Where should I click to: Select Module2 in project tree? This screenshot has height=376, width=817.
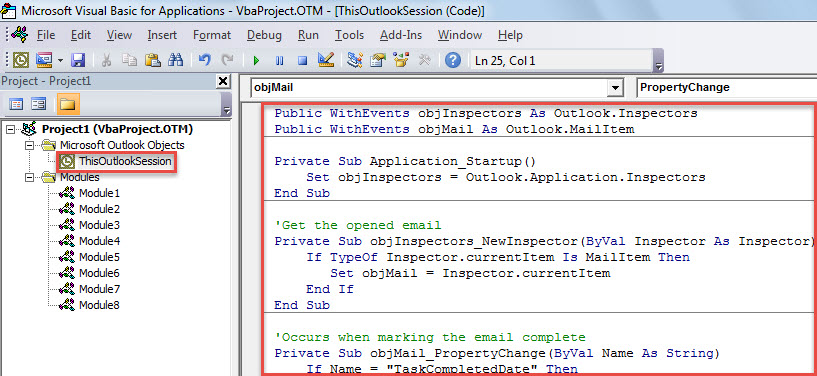tap(99, 209)
